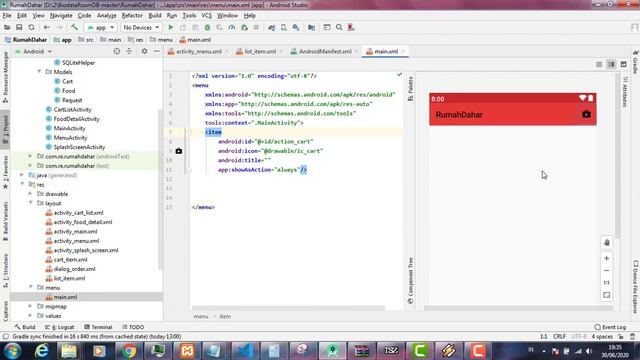
Task: Open cart_item.xml layout file
Action: (x=70, y=260)
